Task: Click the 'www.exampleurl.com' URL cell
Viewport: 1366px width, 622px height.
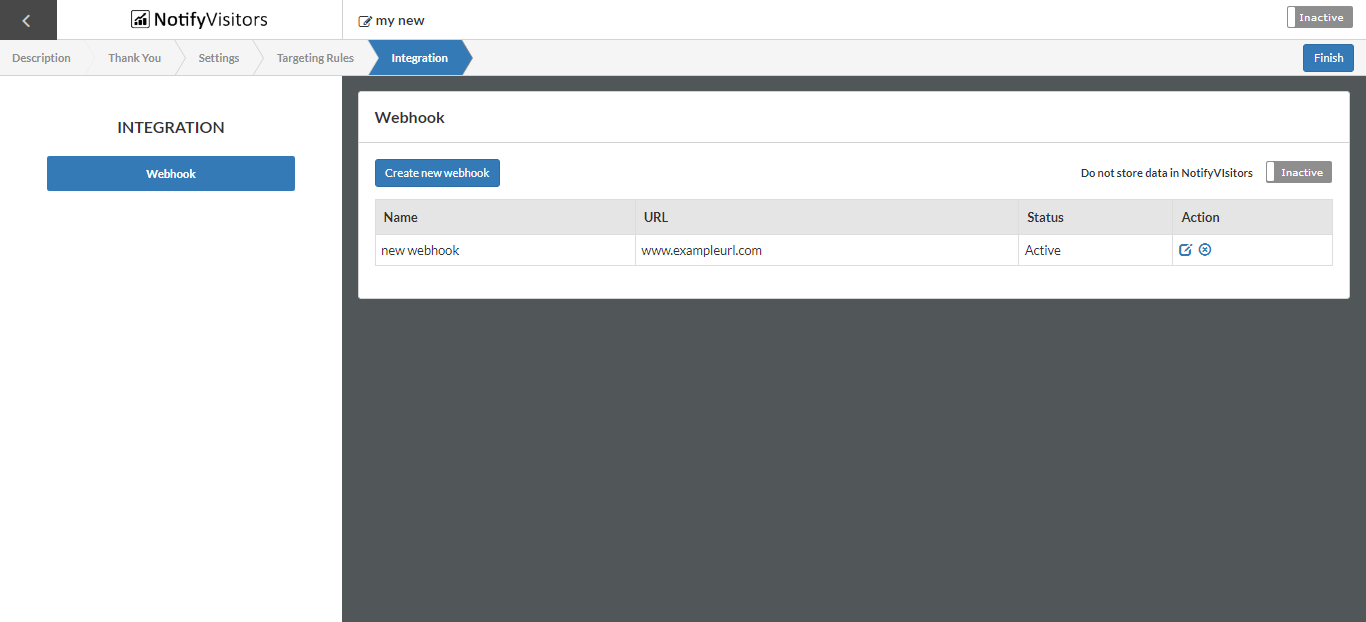Action: coord(827,250)
